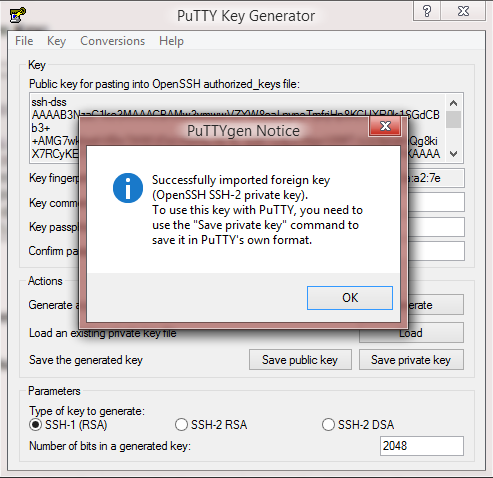This screenshot has height=478, width=493.
Task: Select the SSH-1 (RSA) key type
Action: (35, 425)
